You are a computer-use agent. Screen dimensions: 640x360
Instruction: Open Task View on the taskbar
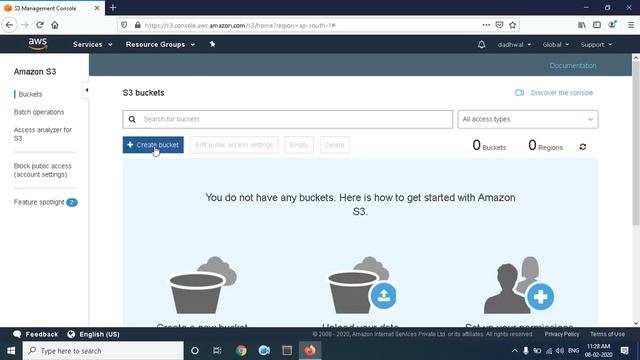pyautogui.click(x=217, y=351)
